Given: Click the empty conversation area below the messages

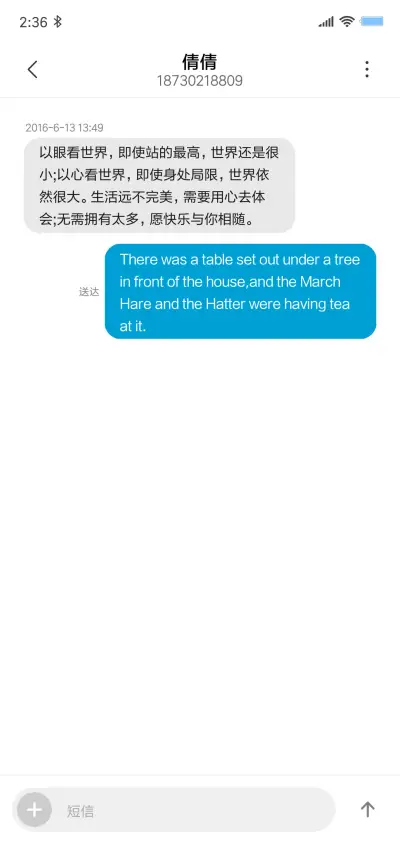Looking at the screenshot, I should coord(200,554).
